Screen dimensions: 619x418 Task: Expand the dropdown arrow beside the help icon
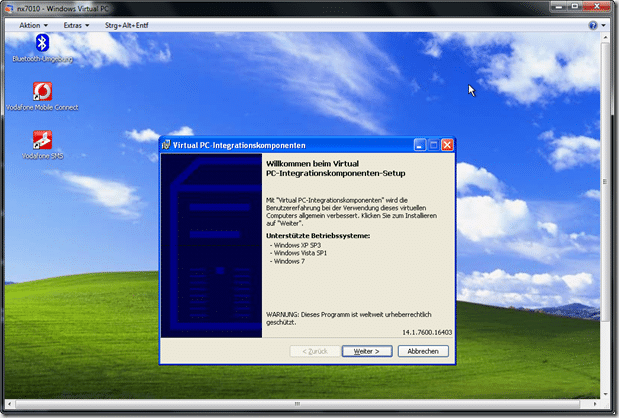[x=604, y=25]
